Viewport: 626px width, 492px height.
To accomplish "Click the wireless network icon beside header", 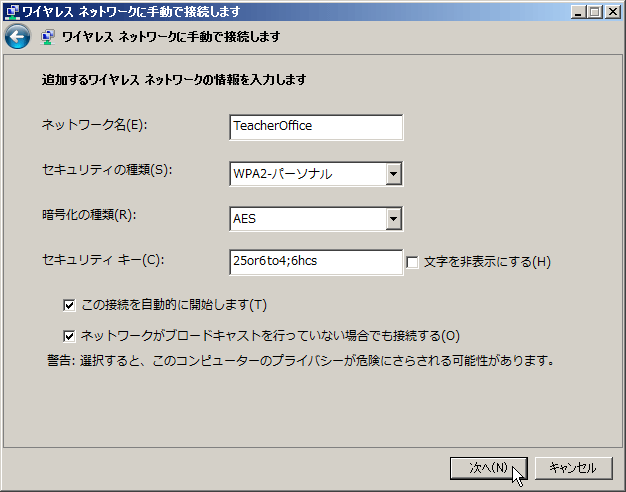I will (x=48, y=37).
